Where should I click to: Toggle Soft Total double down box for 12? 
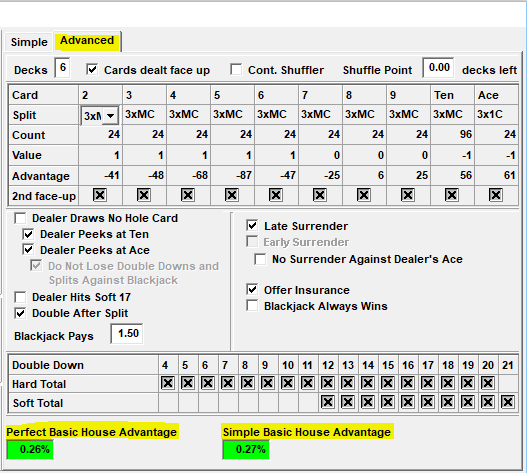328,402
